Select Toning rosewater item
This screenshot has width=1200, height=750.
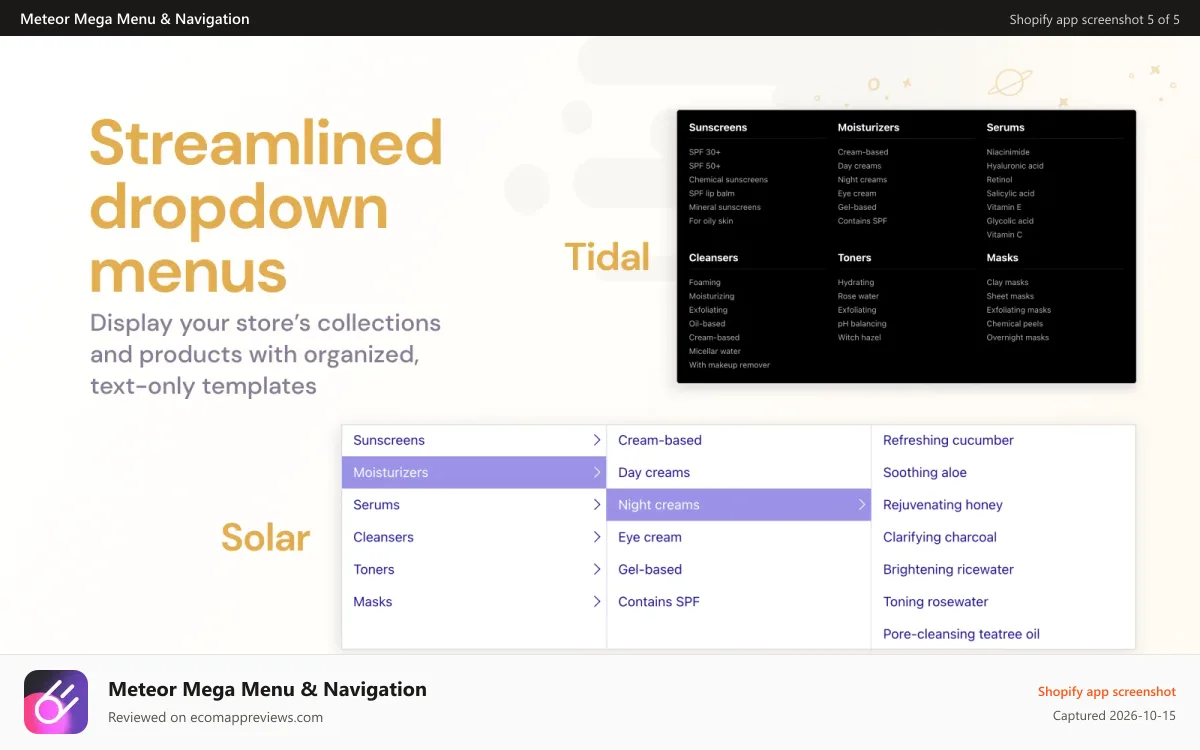coord(936,602)
